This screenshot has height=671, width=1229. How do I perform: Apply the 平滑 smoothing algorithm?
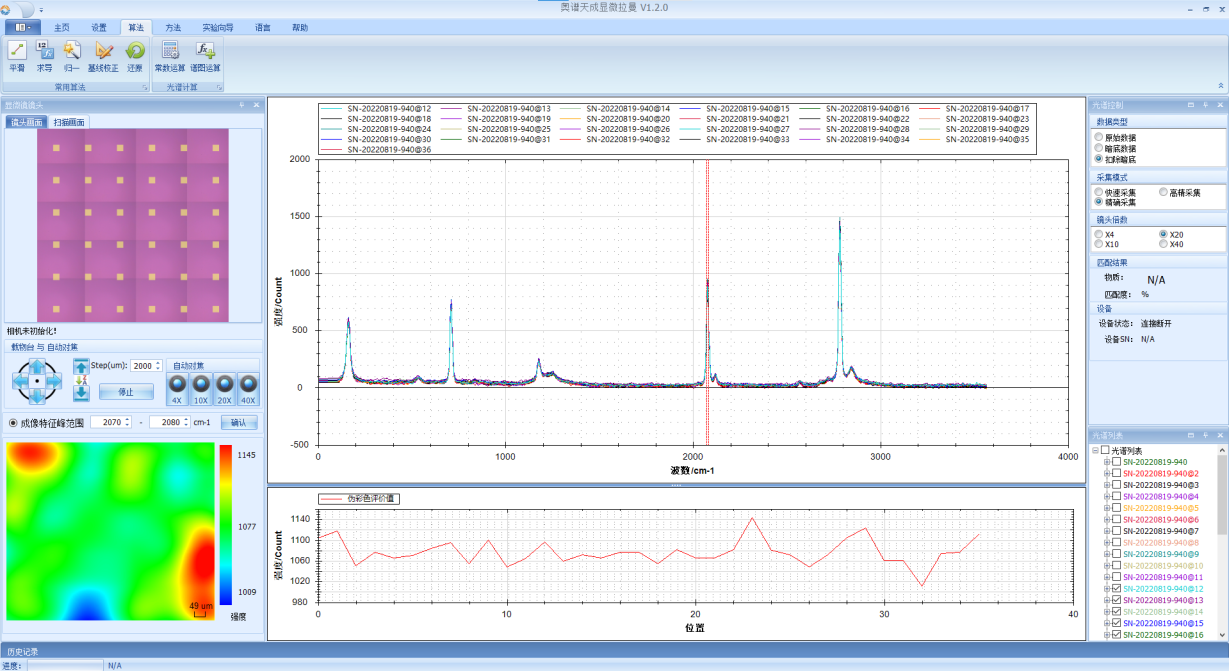coord(17,56)
